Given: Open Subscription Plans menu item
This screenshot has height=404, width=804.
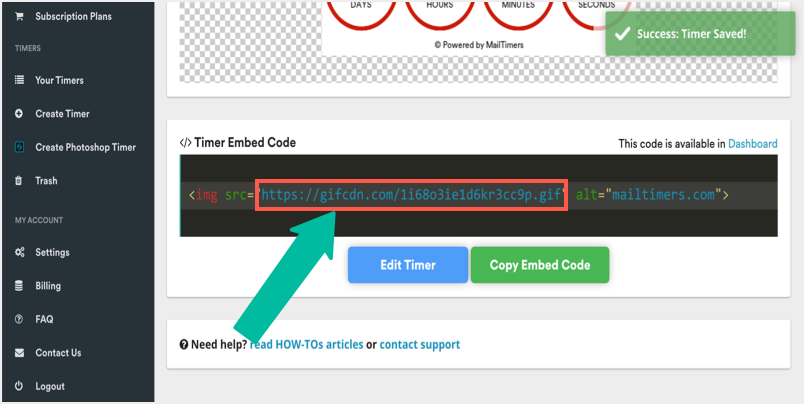Looking at the screenshot, I should pos(73,17).
